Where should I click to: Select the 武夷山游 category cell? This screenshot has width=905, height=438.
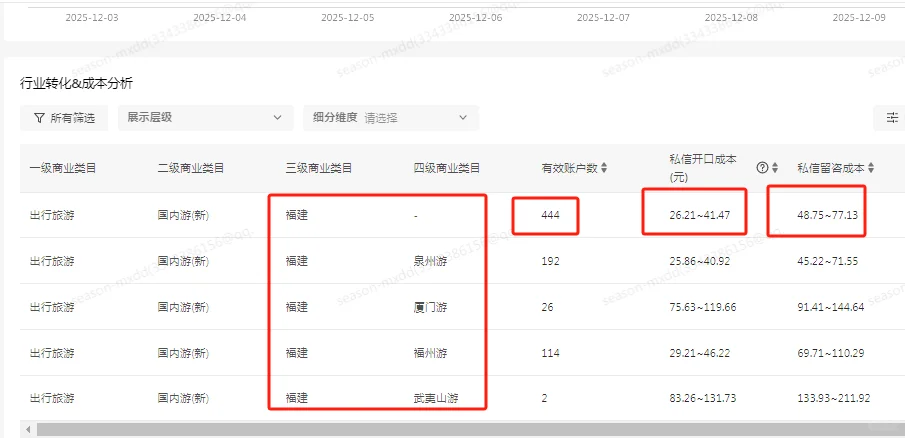[436, 398]
